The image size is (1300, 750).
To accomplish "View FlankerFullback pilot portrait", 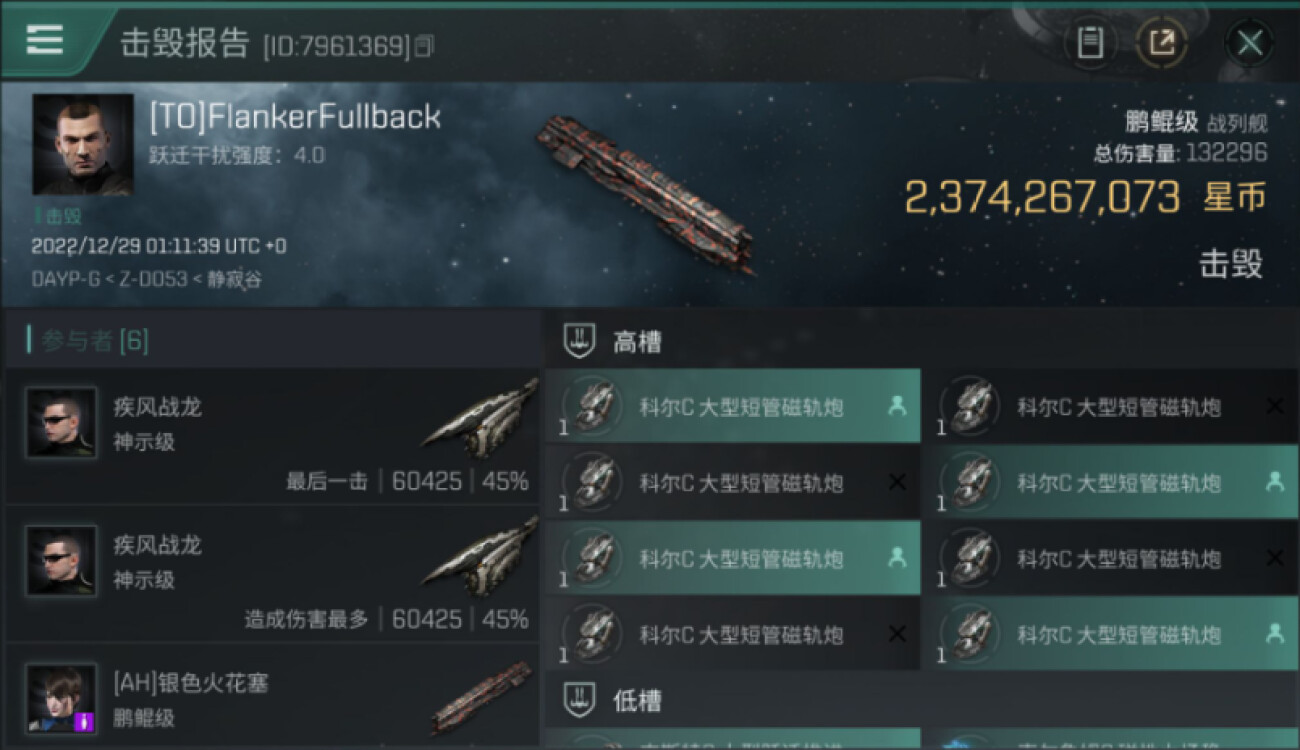I will click(83, 144).
